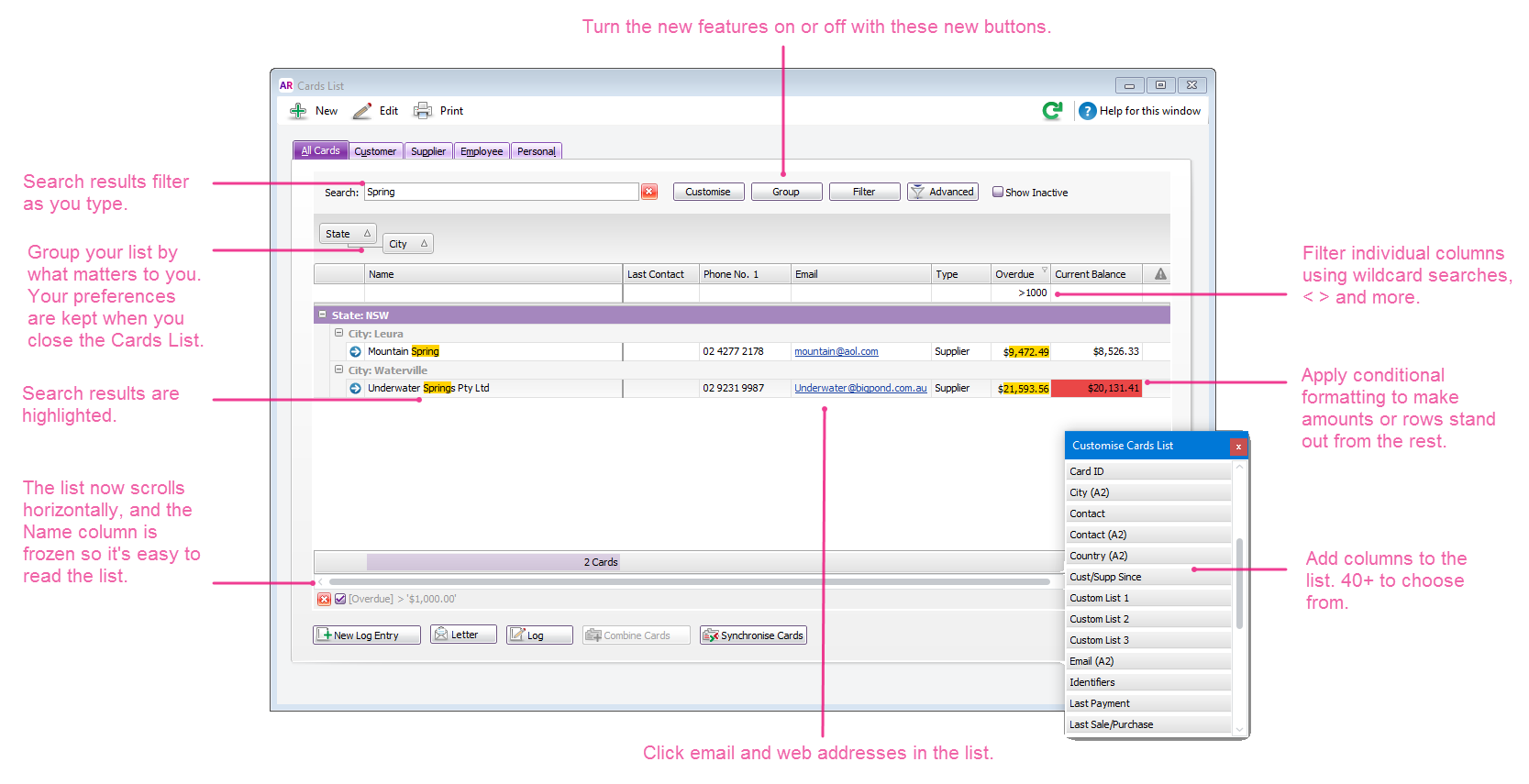Click the Customise Cards List vertical scrollbar

click(1239, 583)
